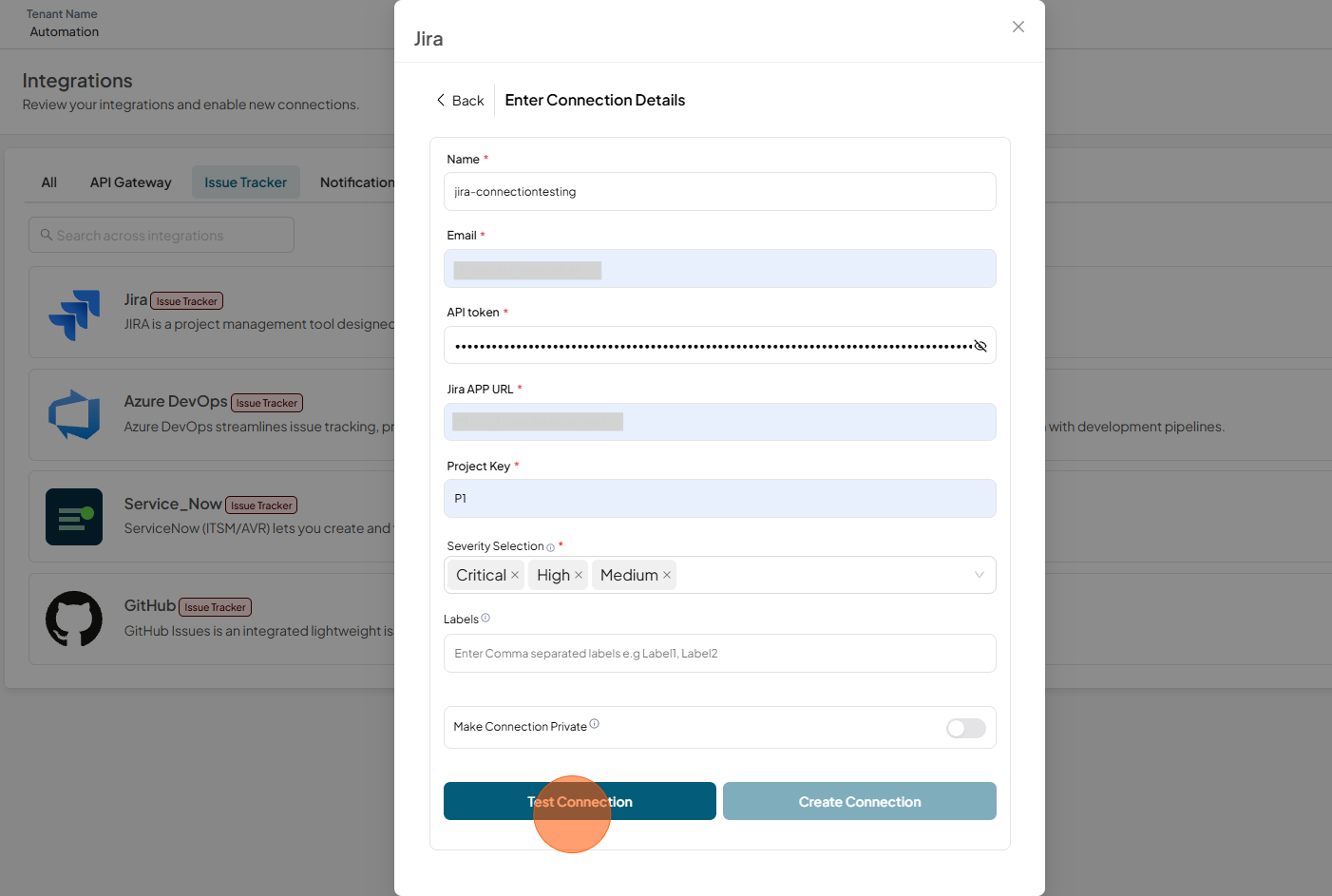Click the Labels info icon

point(485,618)
